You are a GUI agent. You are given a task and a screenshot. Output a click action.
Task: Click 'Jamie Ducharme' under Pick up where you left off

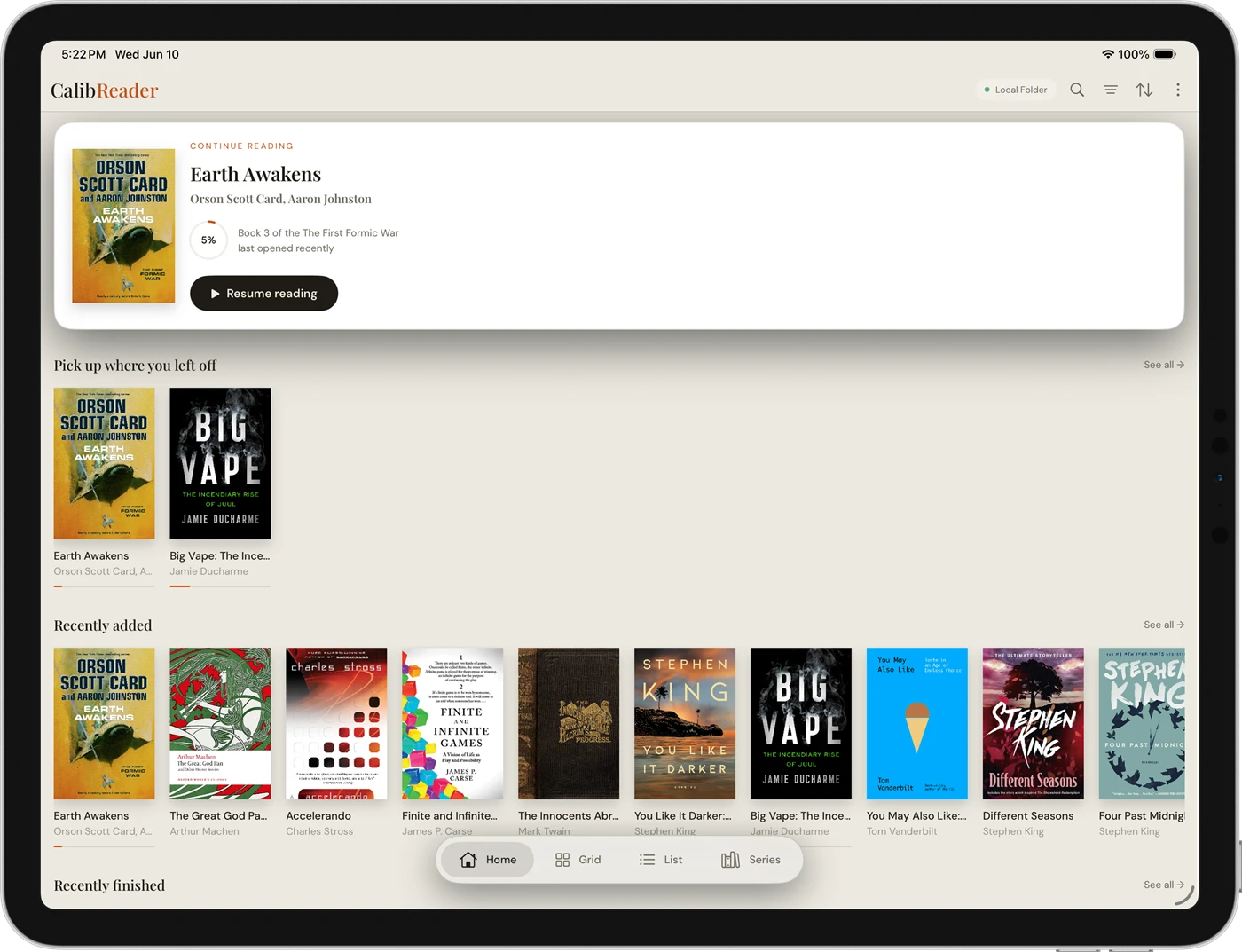pyautogui.click(x=209, y=571)
